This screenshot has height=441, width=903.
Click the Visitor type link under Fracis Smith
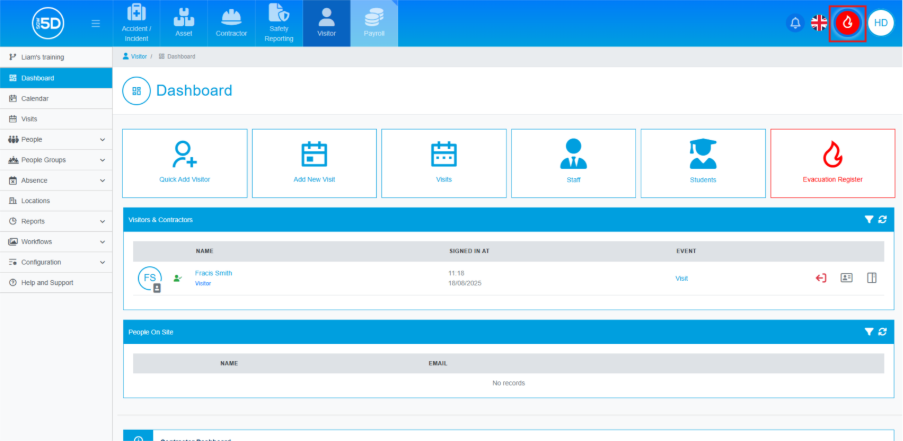(203, 283)
